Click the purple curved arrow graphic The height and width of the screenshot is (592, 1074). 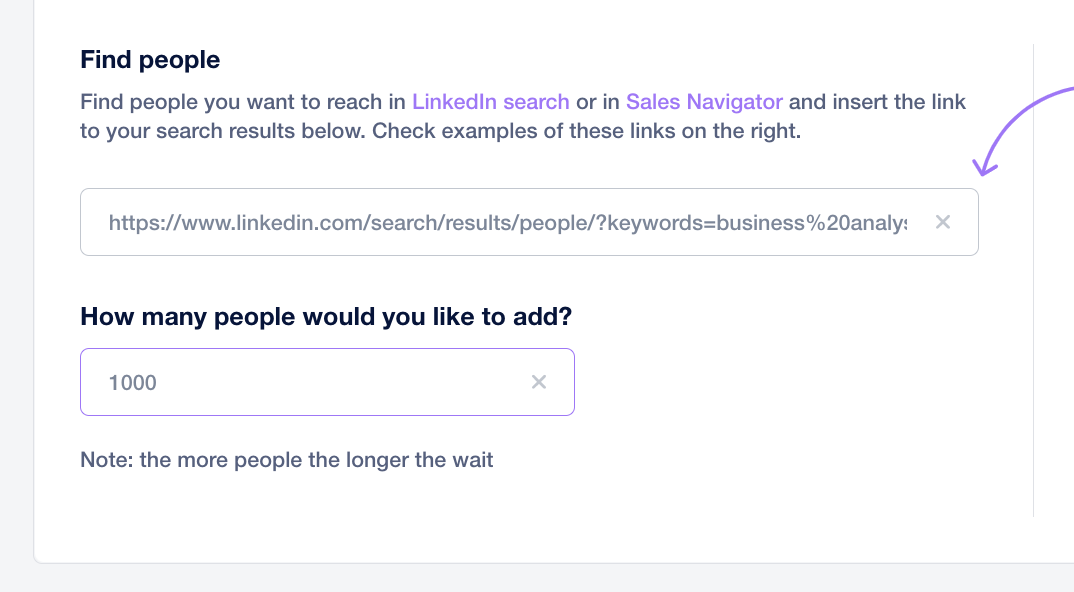click(x=1023, y=131)
